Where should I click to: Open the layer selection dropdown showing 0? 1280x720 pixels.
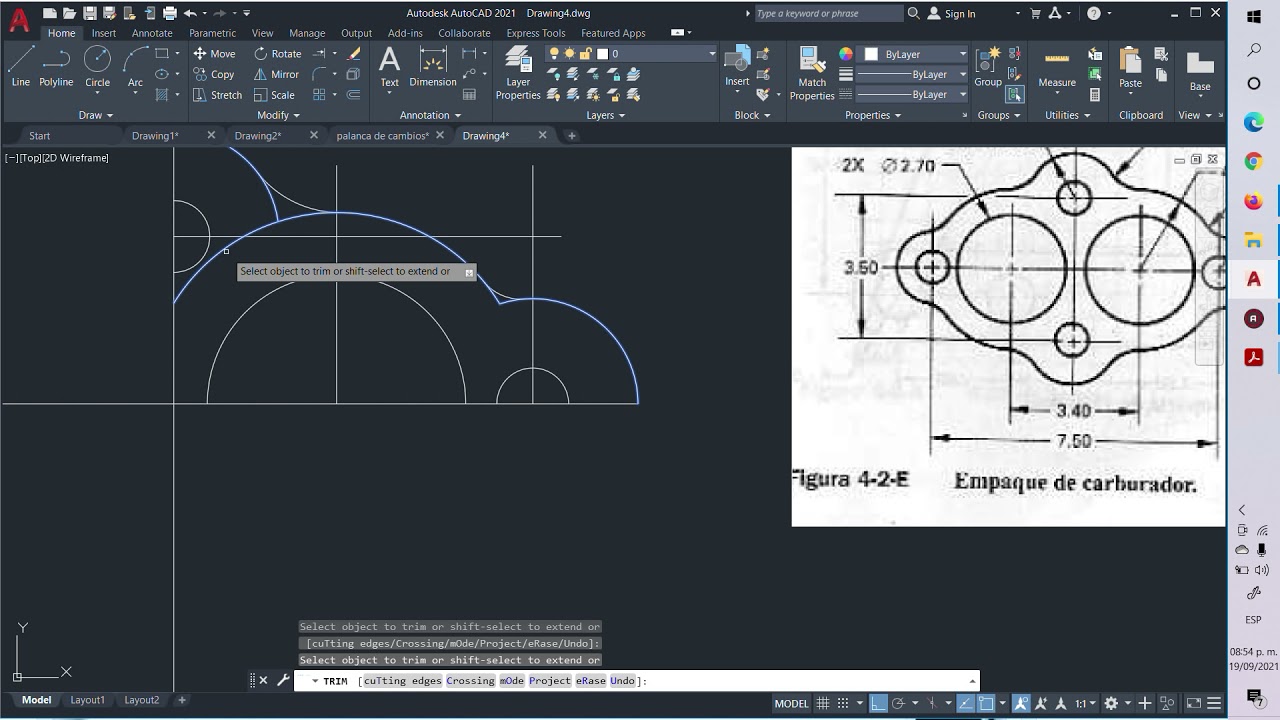tap(712, 54)
